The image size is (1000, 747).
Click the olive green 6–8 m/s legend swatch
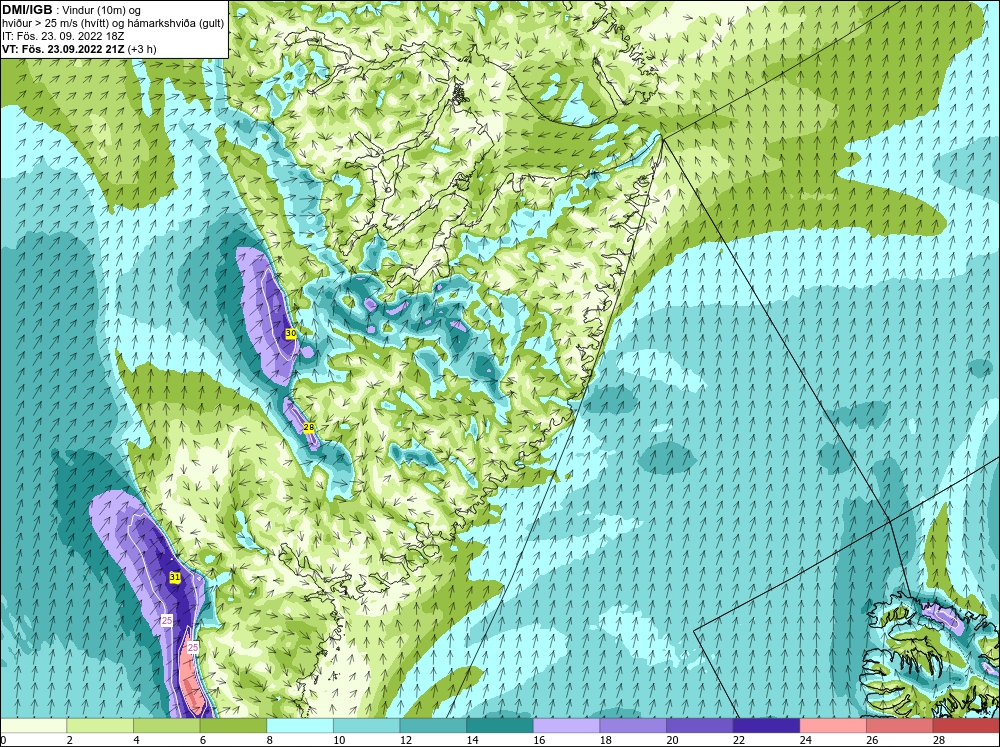[233, 726]
